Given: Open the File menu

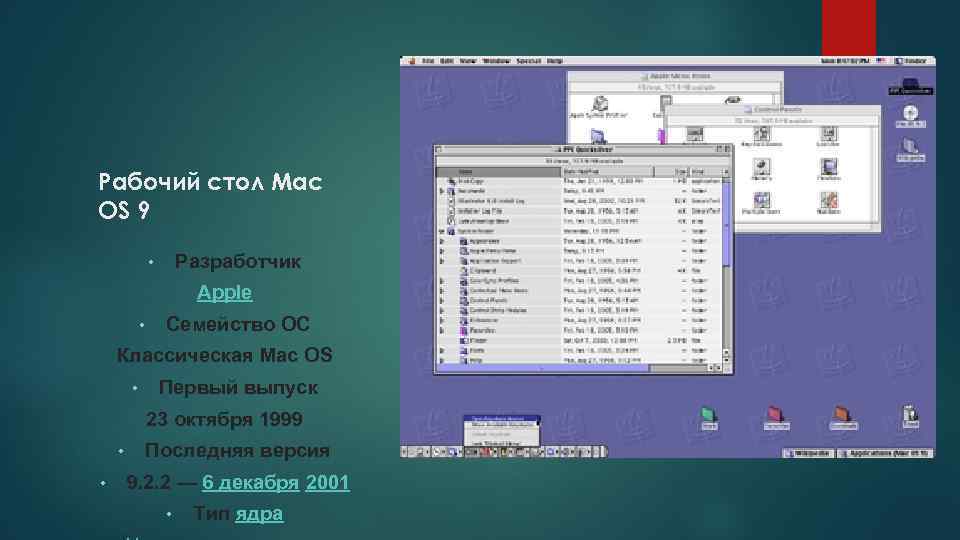Looking at the screenshot, I should (x=428, y=61).
